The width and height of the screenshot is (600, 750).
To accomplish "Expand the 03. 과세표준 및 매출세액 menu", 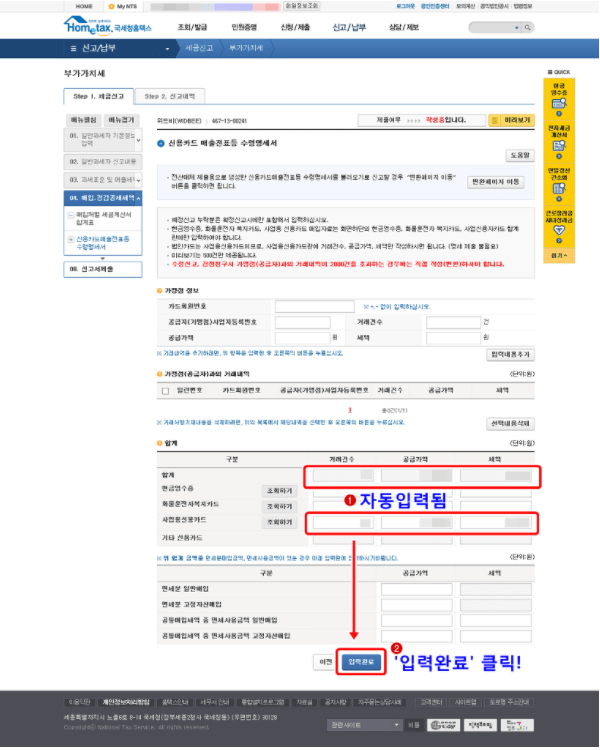I will coord(138,180).
